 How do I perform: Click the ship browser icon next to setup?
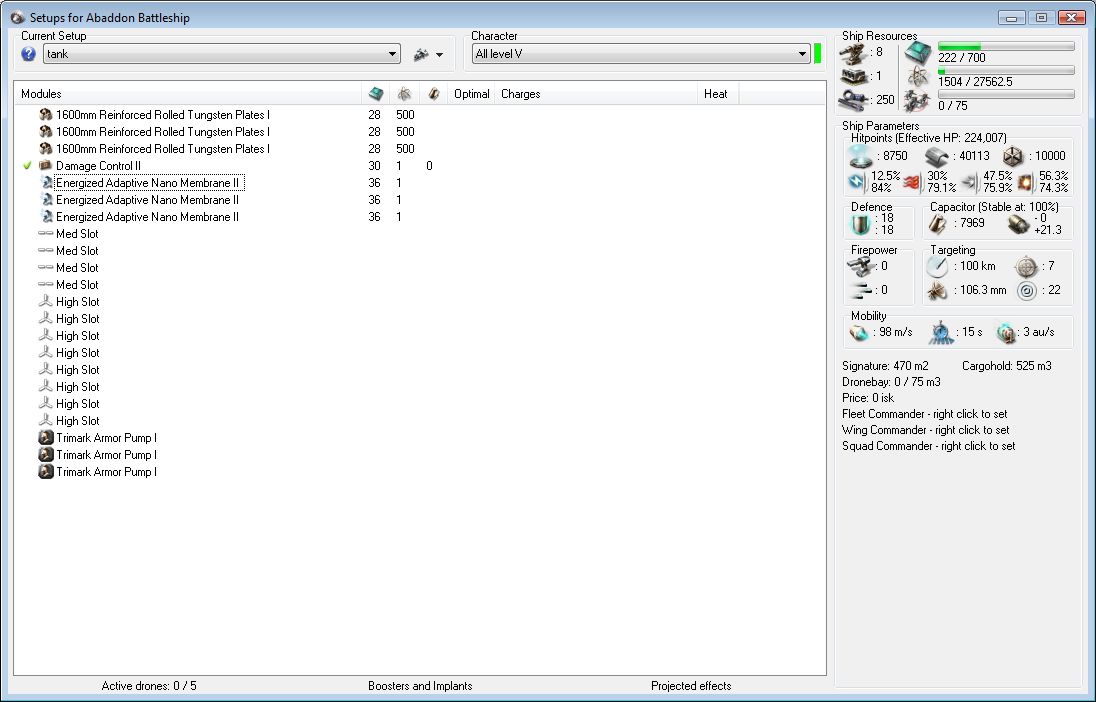click(x=421, y=54)
